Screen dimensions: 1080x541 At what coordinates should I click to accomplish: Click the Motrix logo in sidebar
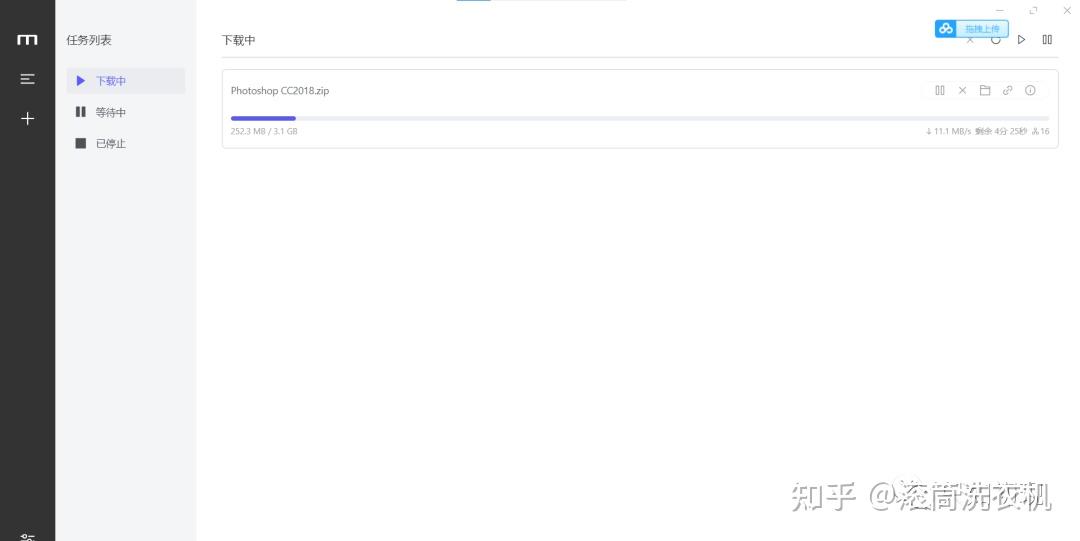coord(27,40)
